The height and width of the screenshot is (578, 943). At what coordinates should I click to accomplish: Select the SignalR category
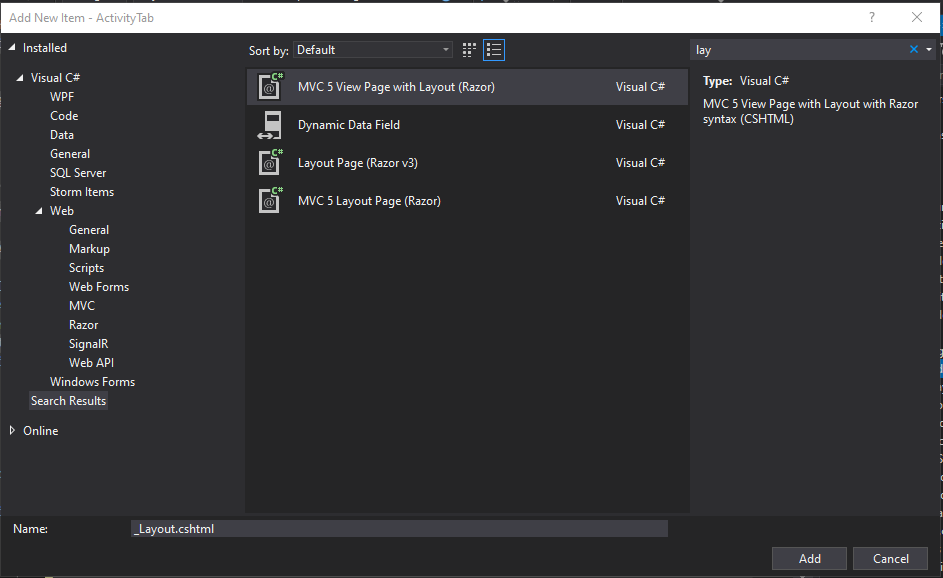[x=88, y=344]
